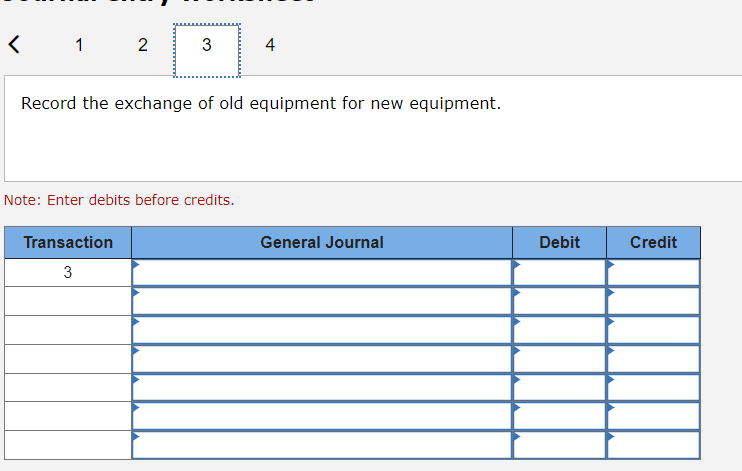This screenshot has width=742, height=471.
Task: Open fifth-row General Journal account dropdown
Action: point(322,388)
